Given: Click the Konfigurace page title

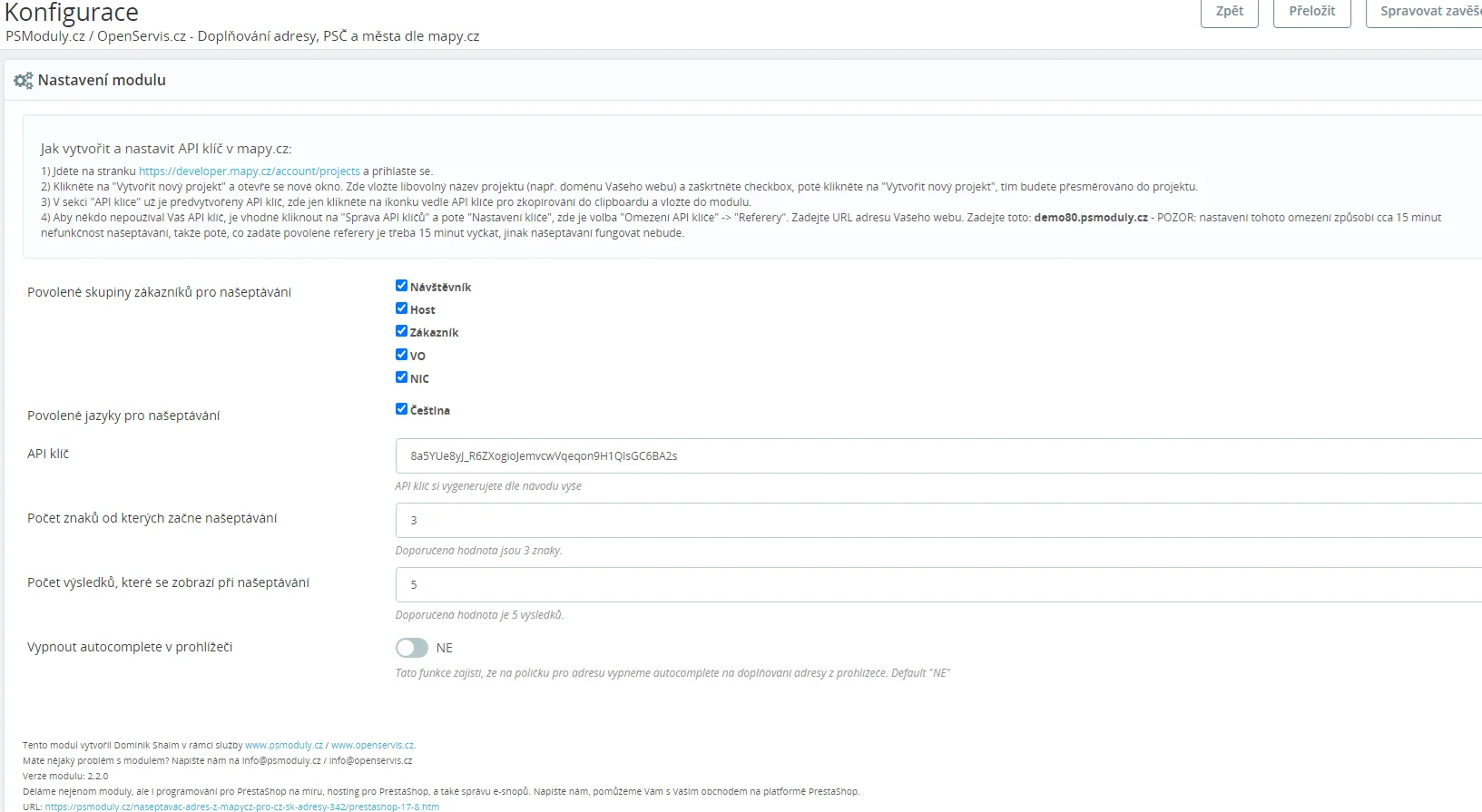Looking at the screenshot, I should point(72,13).
